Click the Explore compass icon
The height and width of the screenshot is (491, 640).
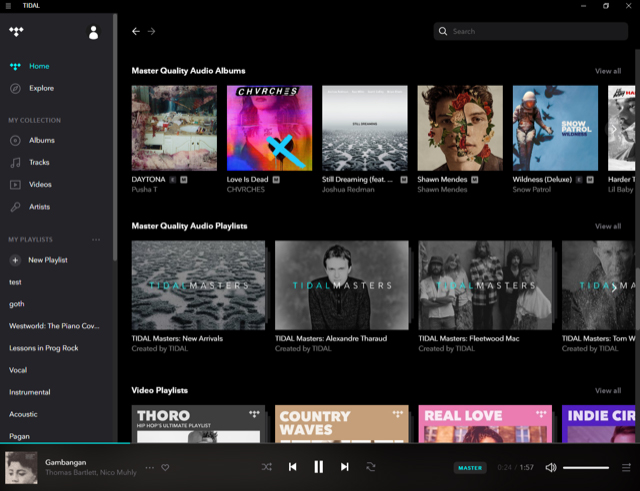pyautogui.click(x=15, y=88)
